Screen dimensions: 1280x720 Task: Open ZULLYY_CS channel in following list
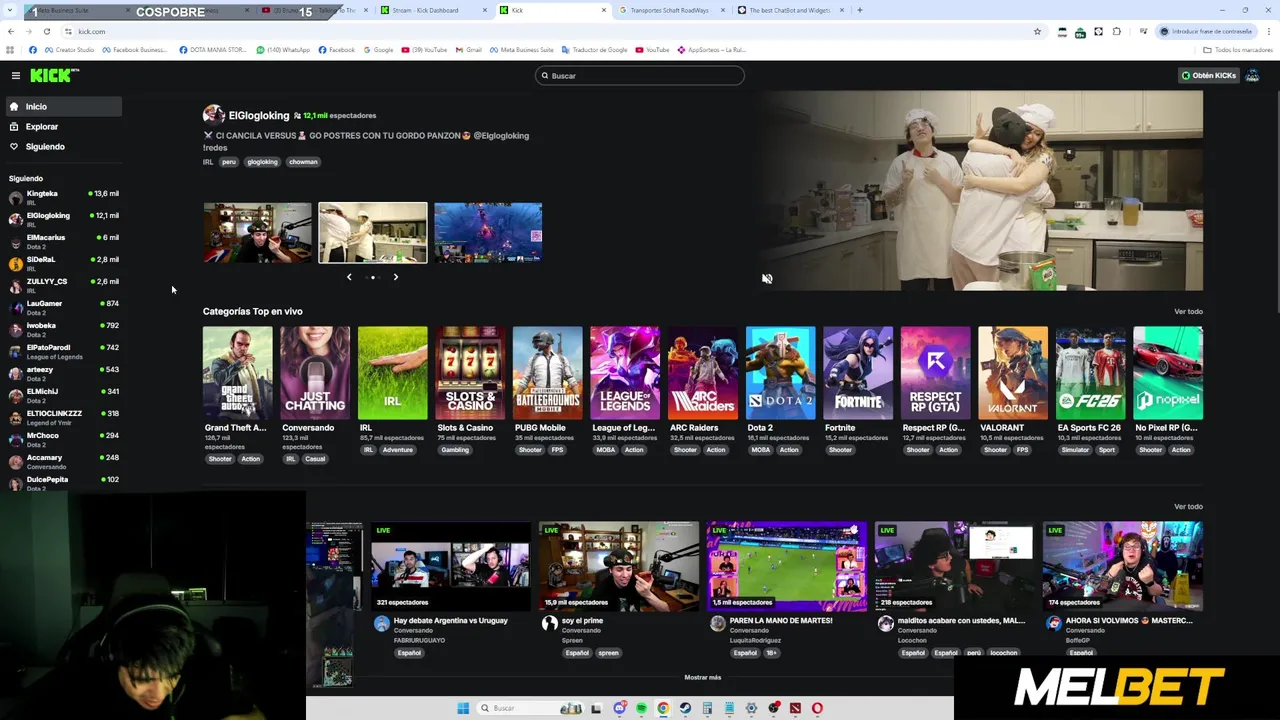(62, 285)
